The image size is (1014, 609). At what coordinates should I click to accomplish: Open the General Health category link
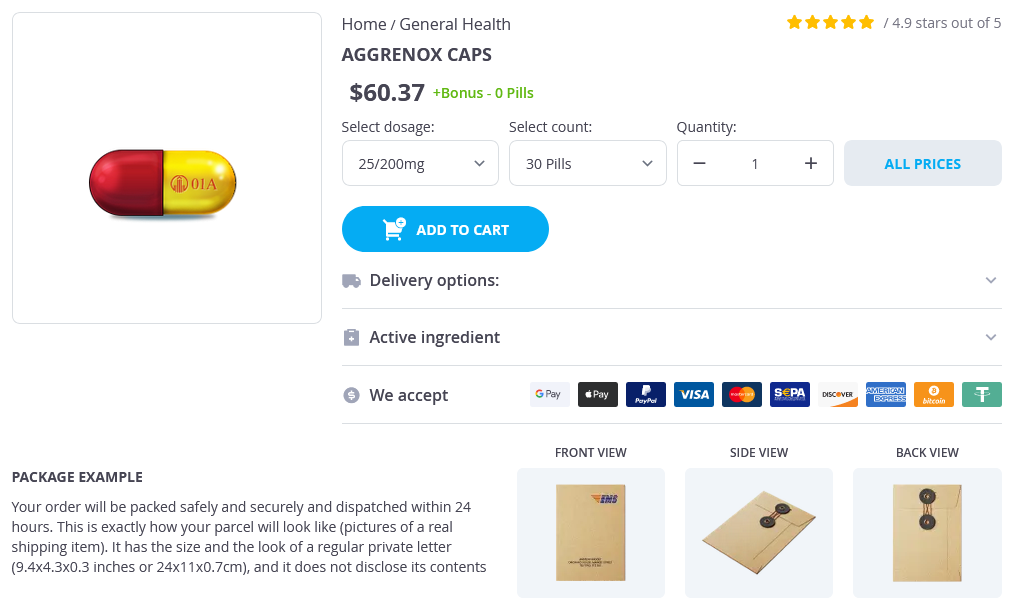[x=455, y=24]
